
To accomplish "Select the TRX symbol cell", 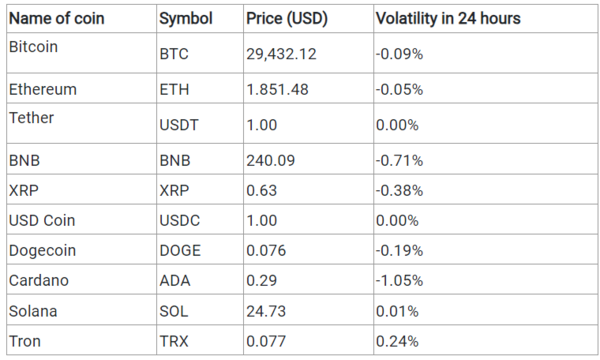I will [x=200, y=340].
